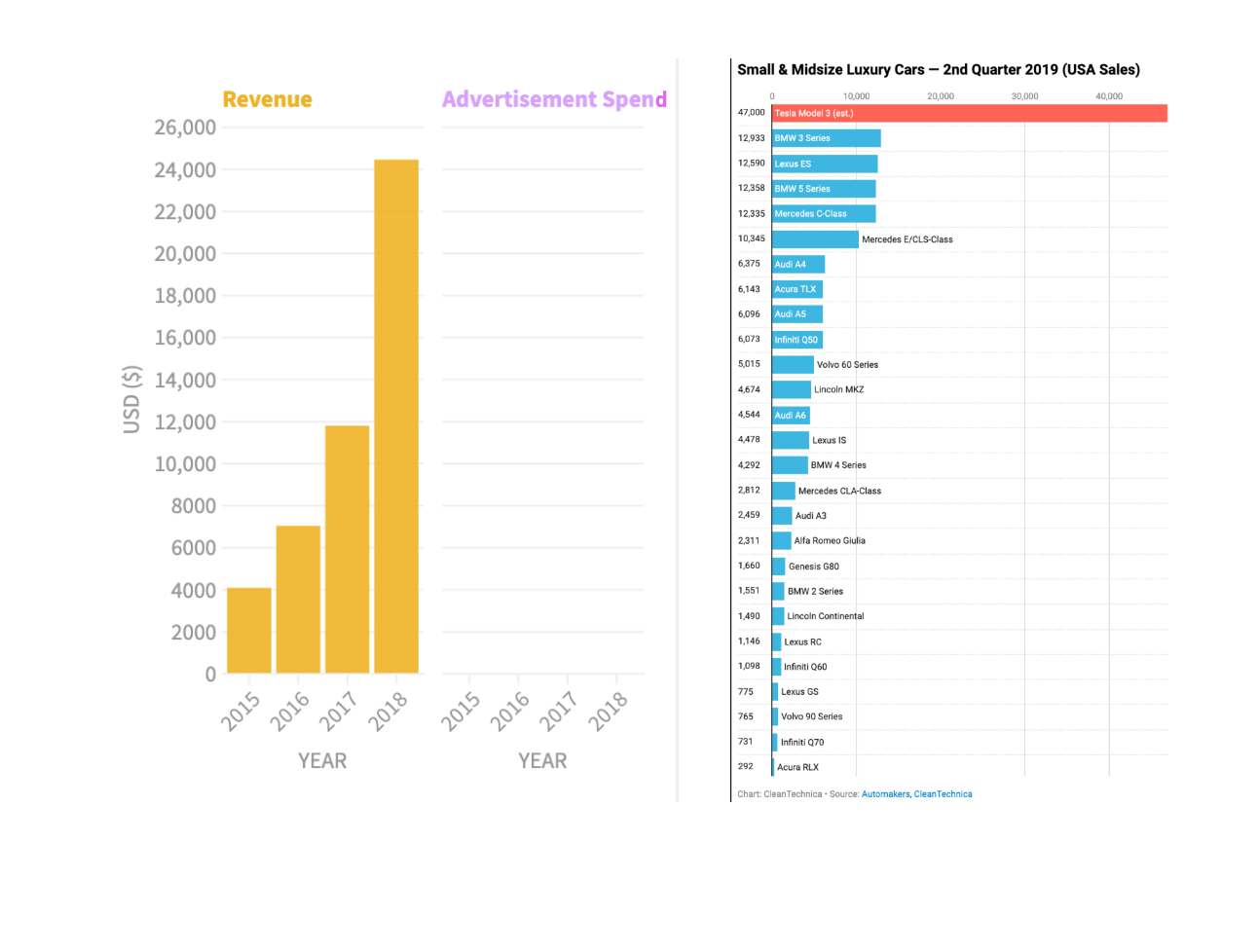Viewport: 1258px width, 952px height.
Task: Click the Infiniti Q70 label
Action: (x=802, y=742)
